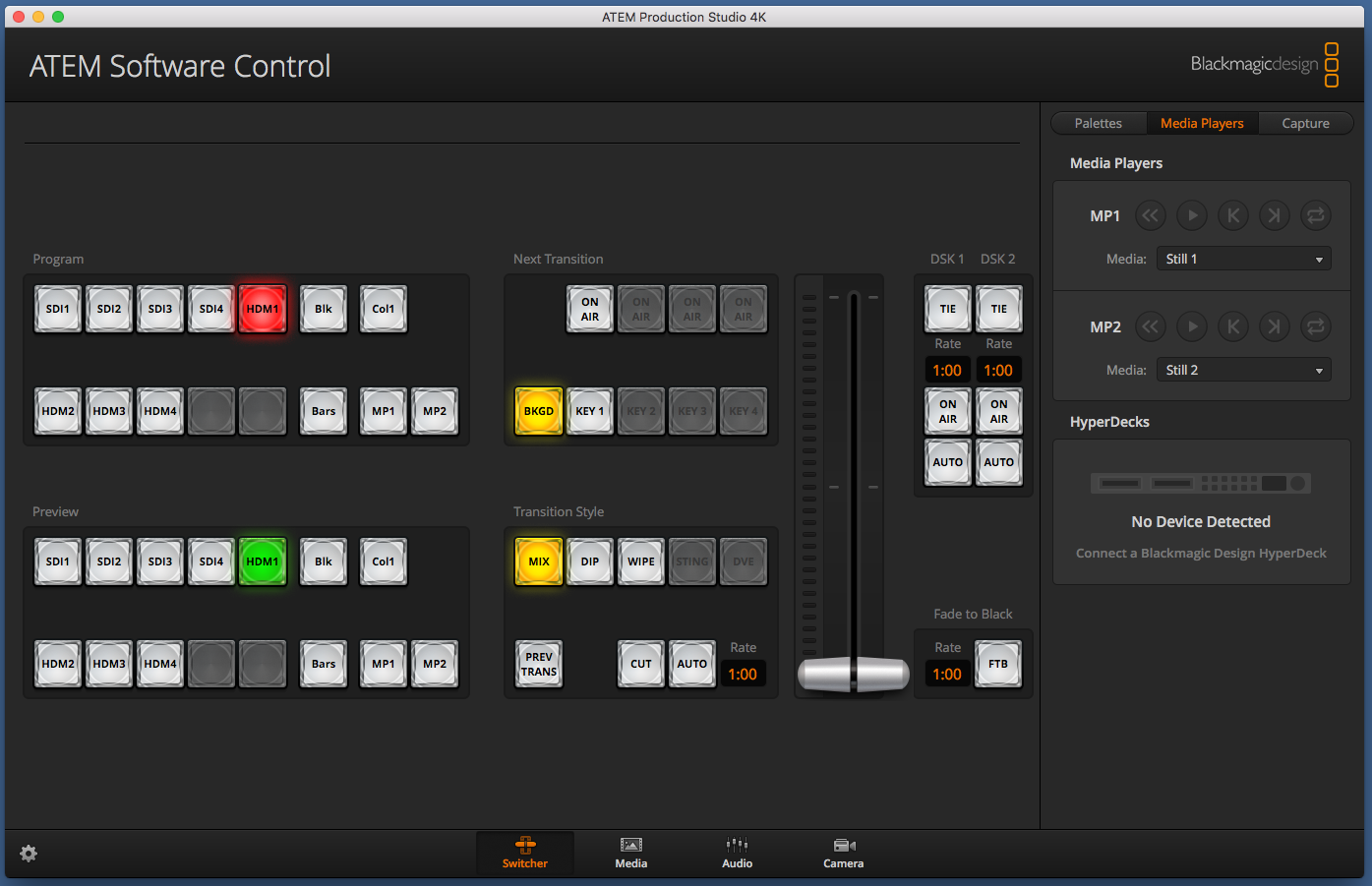Select MP2 on the Preview bus
The height and width of the screenshot is (886, 1372).
pos(435,664)
